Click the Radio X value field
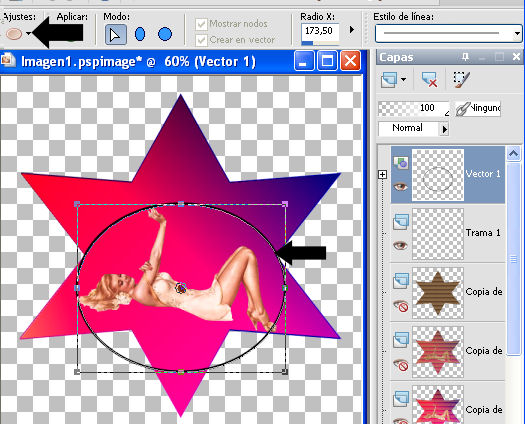Screen dimensions: 525x424 coord(320,31)
